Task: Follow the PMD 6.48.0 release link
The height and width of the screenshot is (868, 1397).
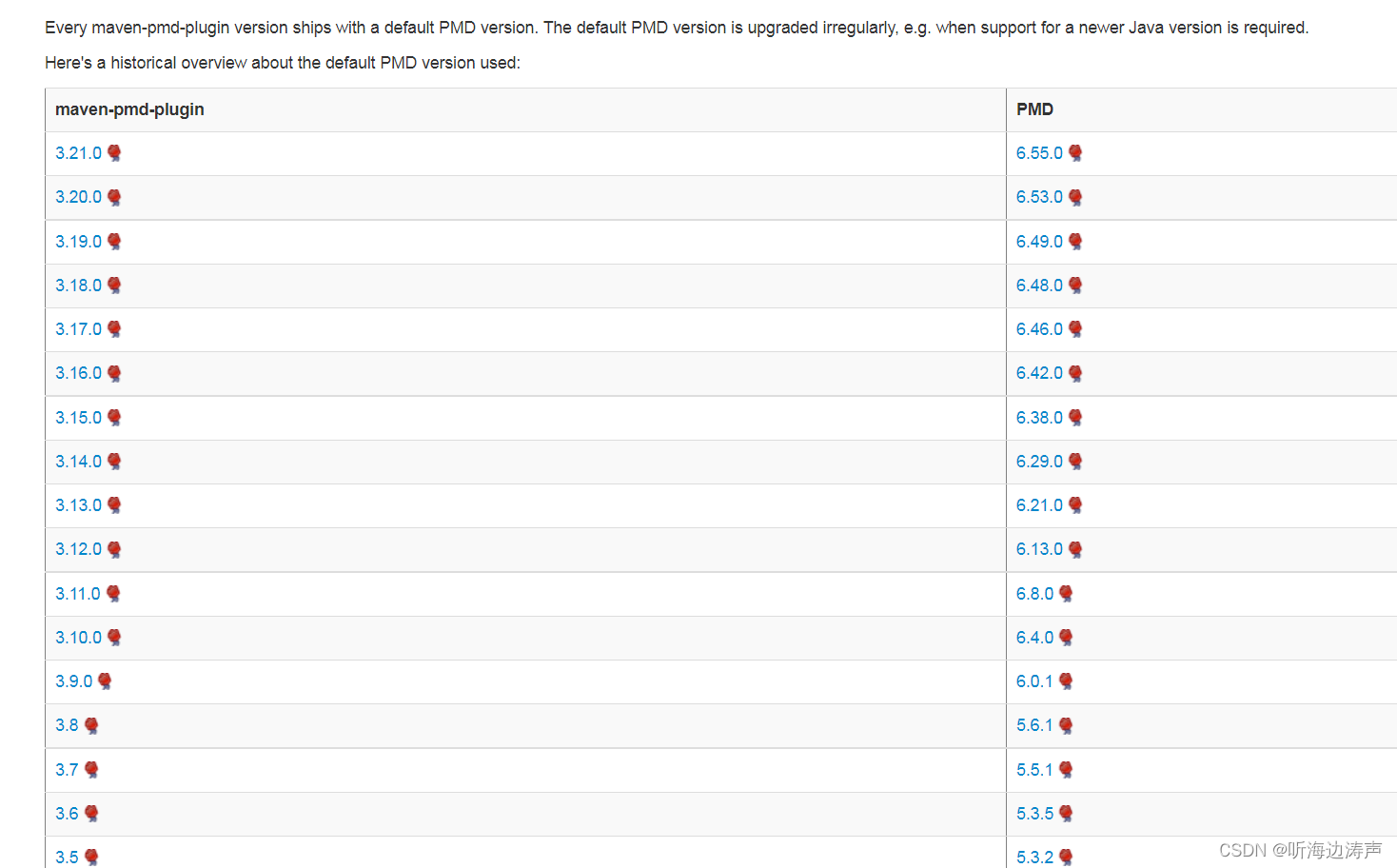Action: (x=1039, y=286)
